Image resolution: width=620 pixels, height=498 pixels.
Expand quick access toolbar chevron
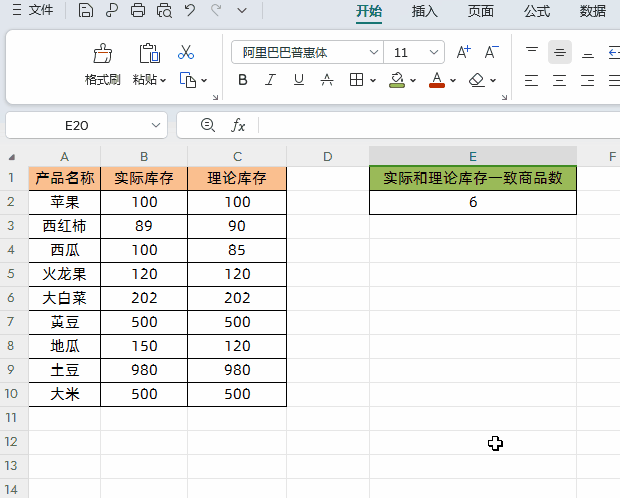tap(242, 11)
